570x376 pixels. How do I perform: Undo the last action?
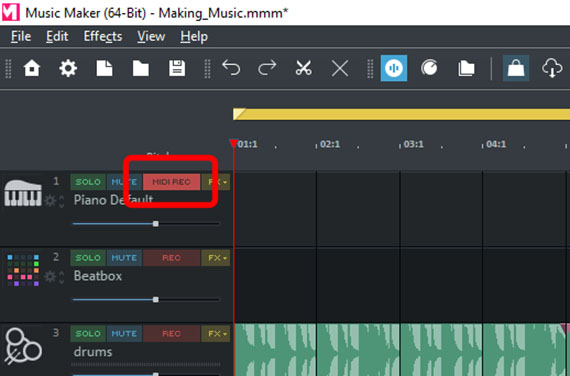click(x=231, y=68)
